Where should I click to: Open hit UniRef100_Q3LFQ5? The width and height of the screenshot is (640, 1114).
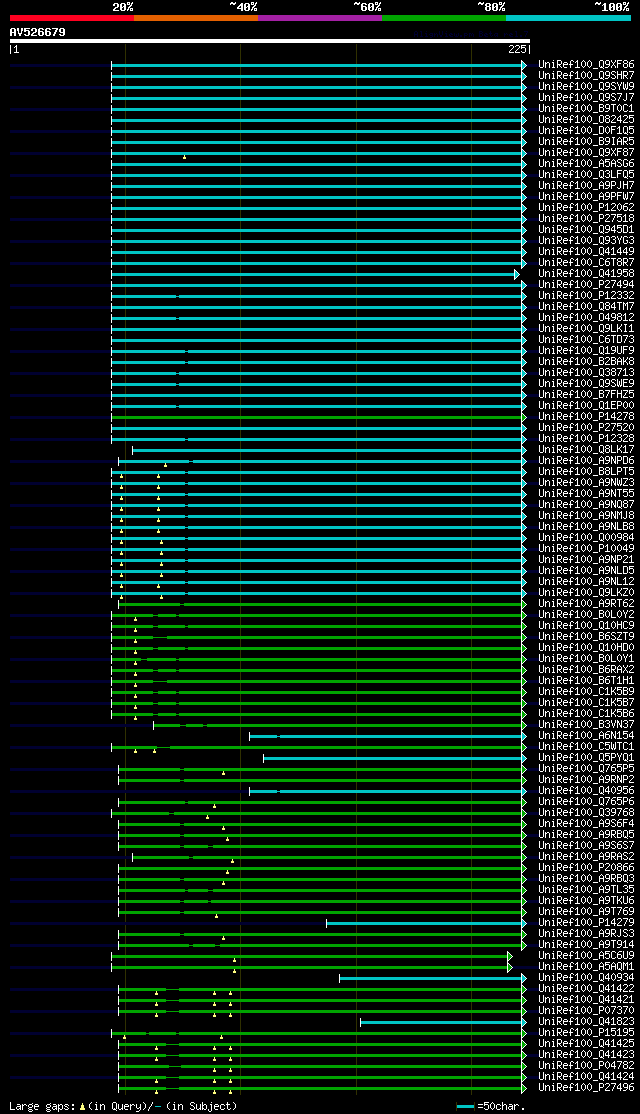tap(586, 175)
